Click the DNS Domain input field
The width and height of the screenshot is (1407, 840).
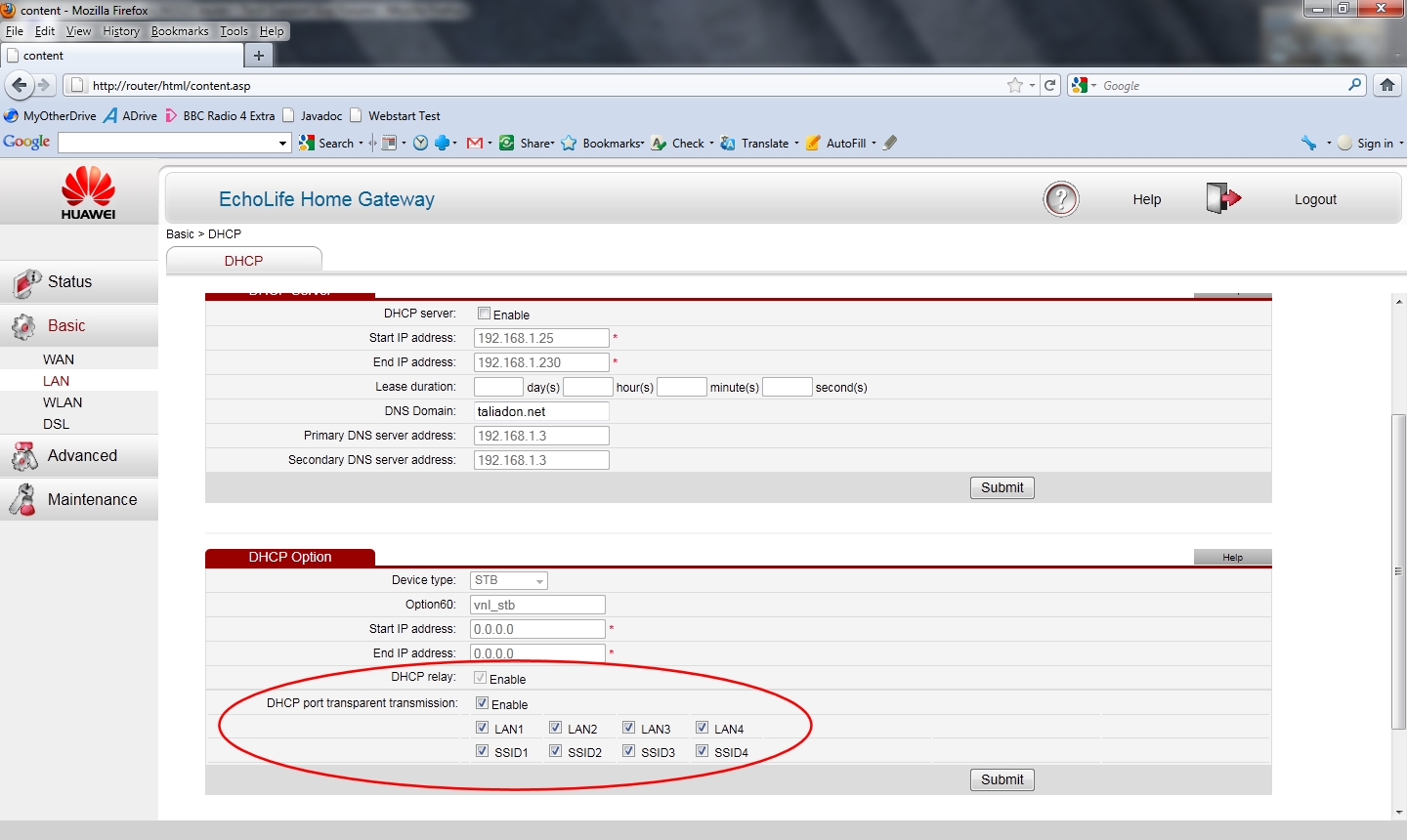pyautogui.click(x=541, y=411)
